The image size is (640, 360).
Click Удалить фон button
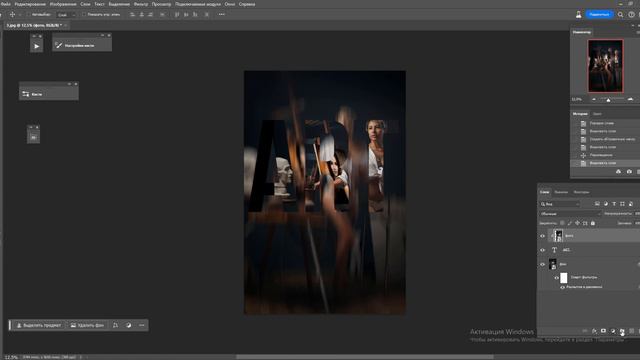(87, 325)
